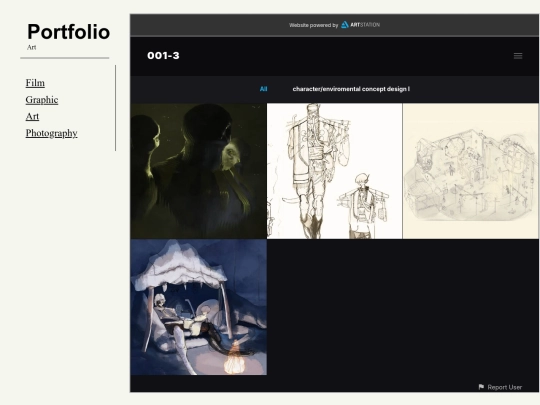Open the blue campfire tent painting
540x405 pixels.
pyautogui.click(x=198, y=307)
